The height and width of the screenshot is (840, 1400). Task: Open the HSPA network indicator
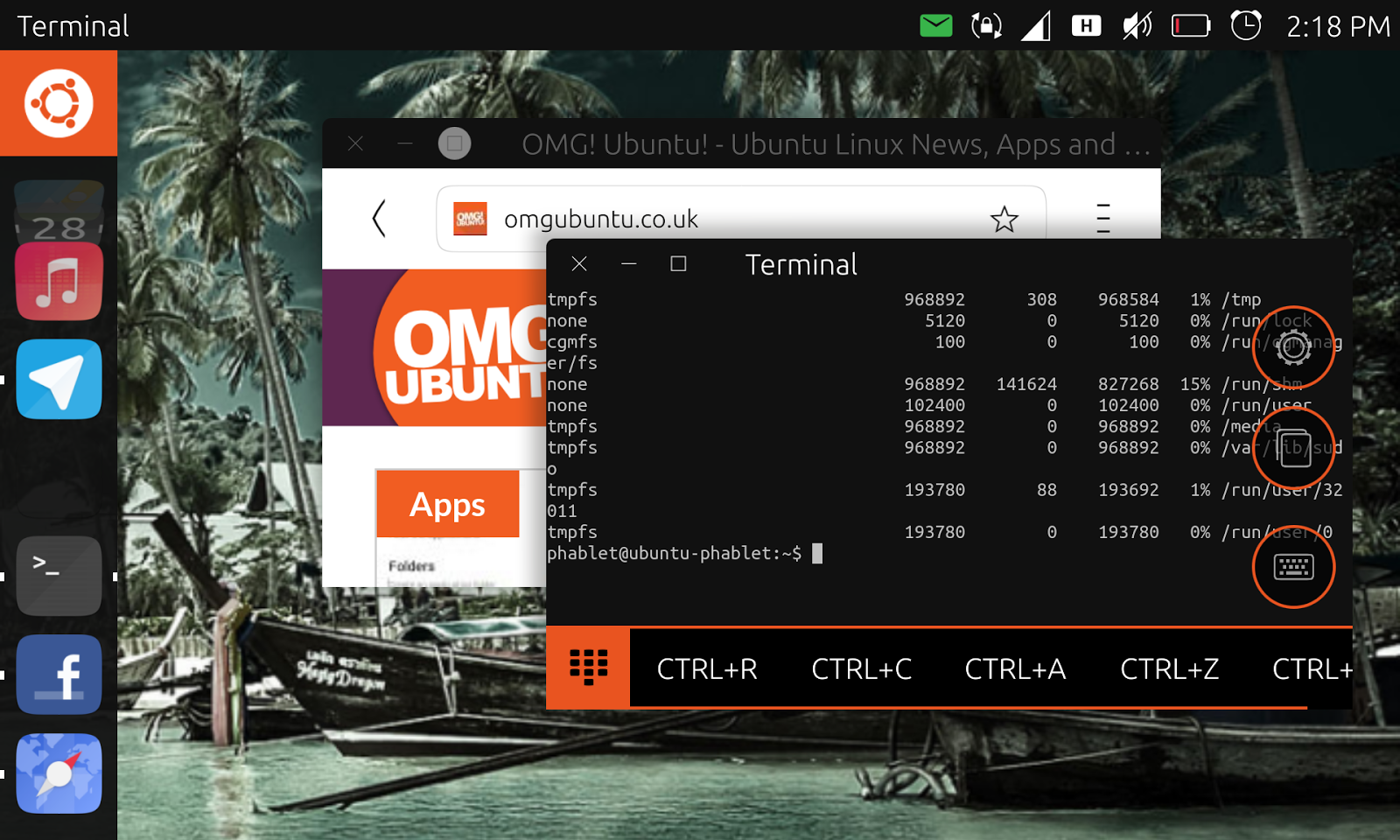coord(1086,25)
